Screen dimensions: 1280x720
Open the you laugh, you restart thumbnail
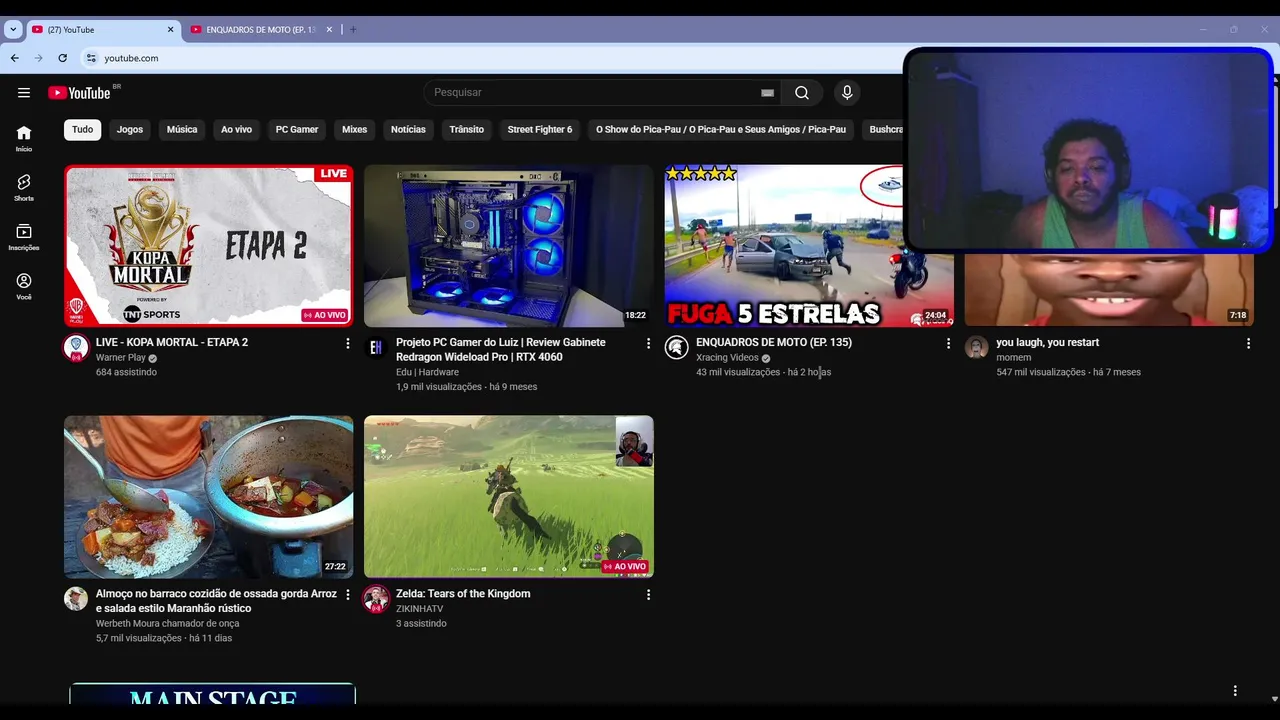[x=1109, y=290]
